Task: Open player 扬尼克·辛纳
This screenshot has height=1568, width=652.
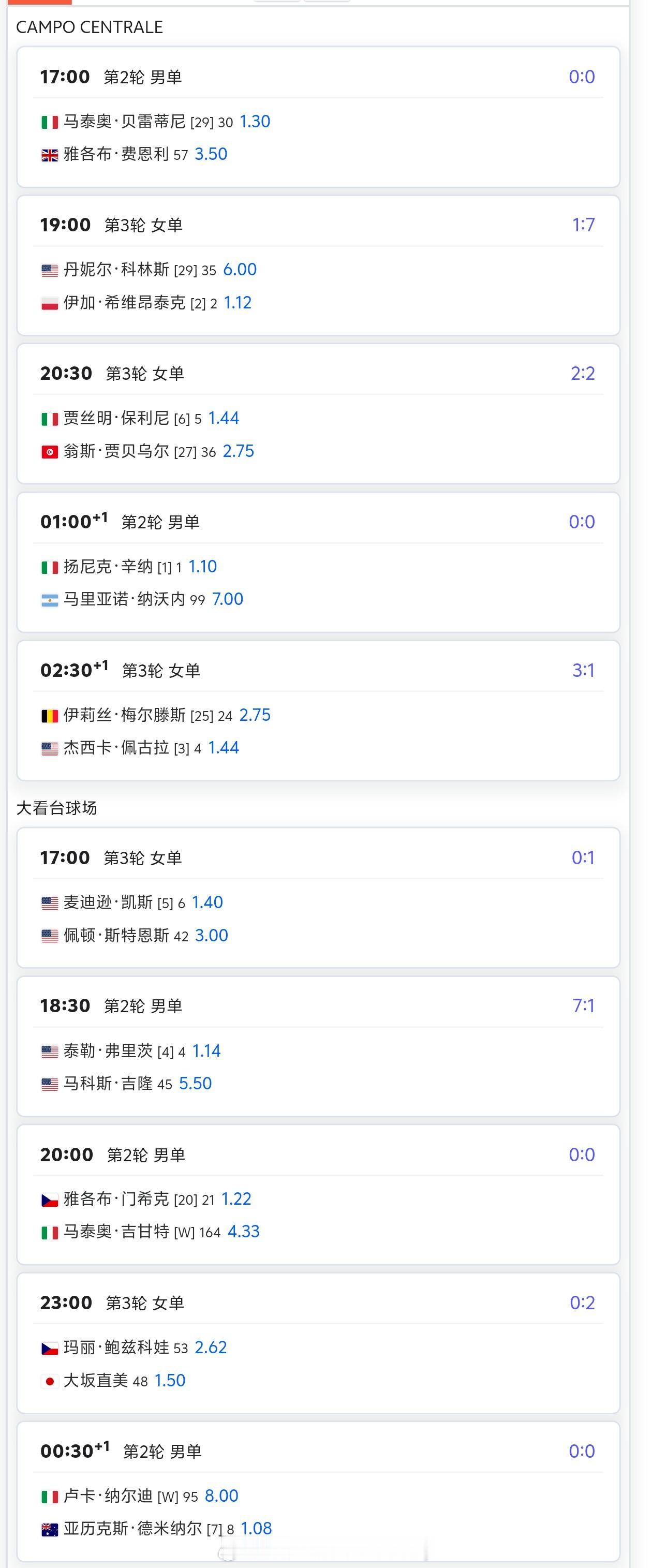Action: [108, 567]
